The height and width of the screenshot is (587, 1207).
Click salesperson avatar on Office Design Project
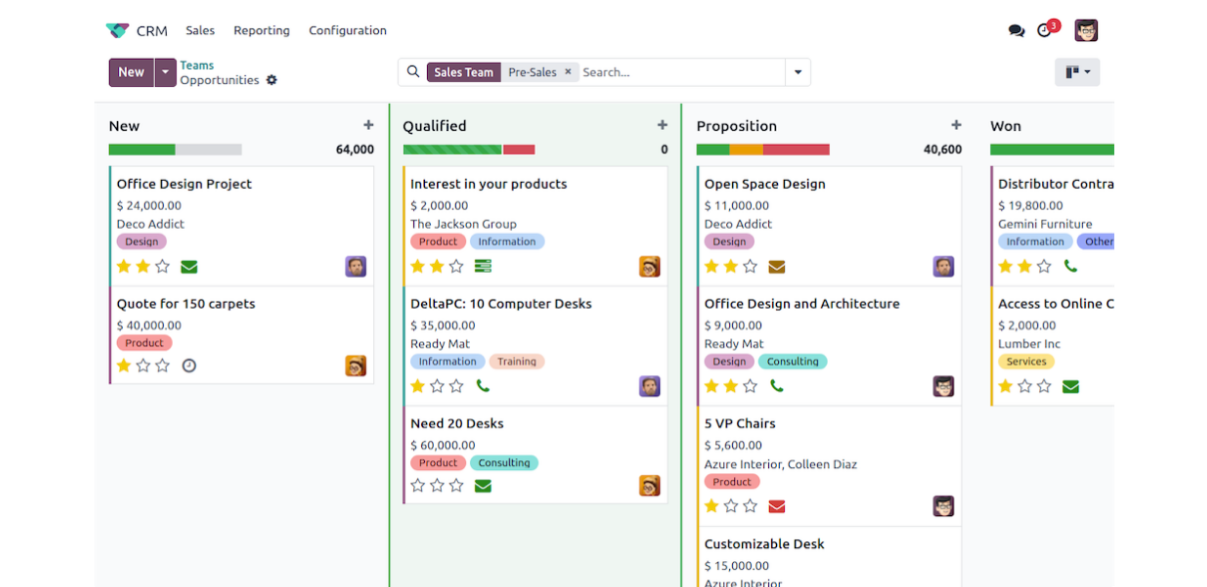356,266
